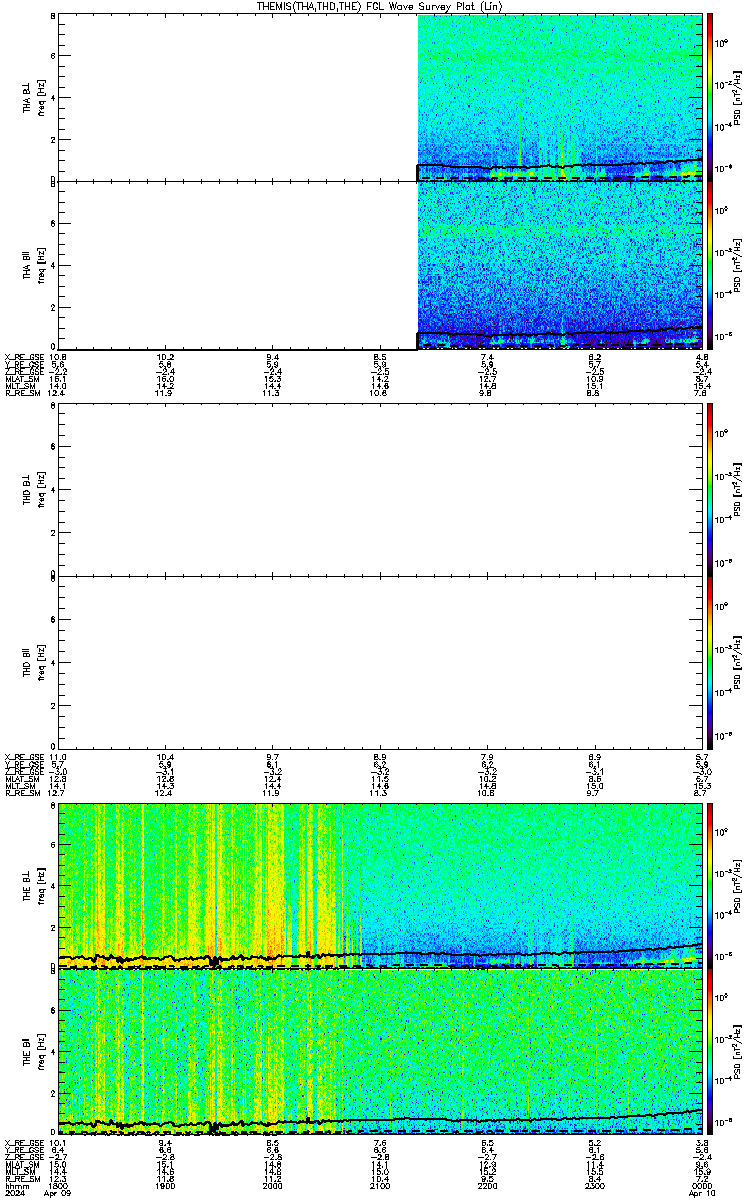The width and height of the screenshot is (750, 1200).
Task: Select the THE B-parallel spectrogram panel
Action: tap(380, 1051)
